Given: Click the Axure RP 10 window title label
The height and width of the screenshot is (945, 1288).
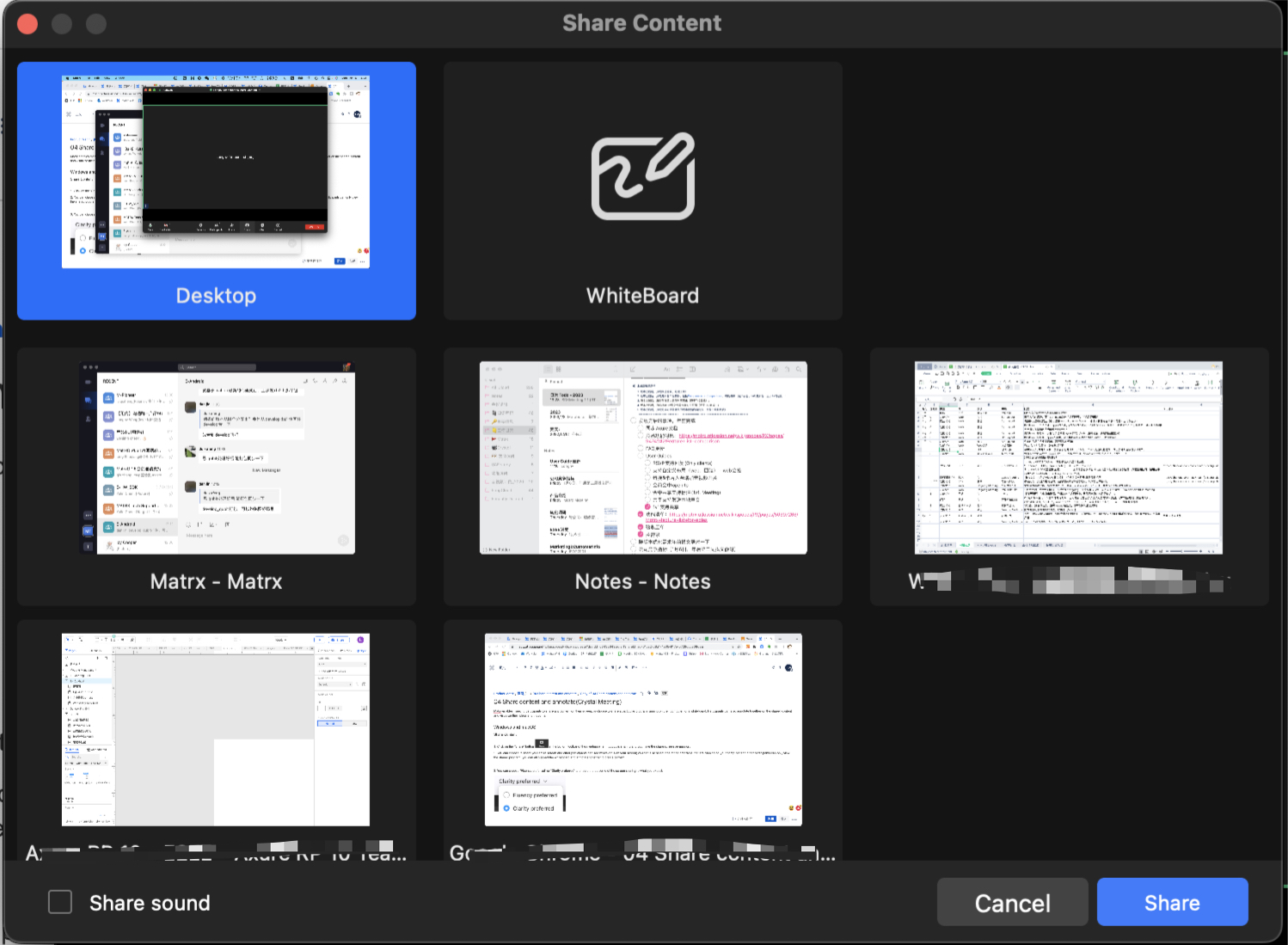Looking at the screenshot, I should point(216,853).
